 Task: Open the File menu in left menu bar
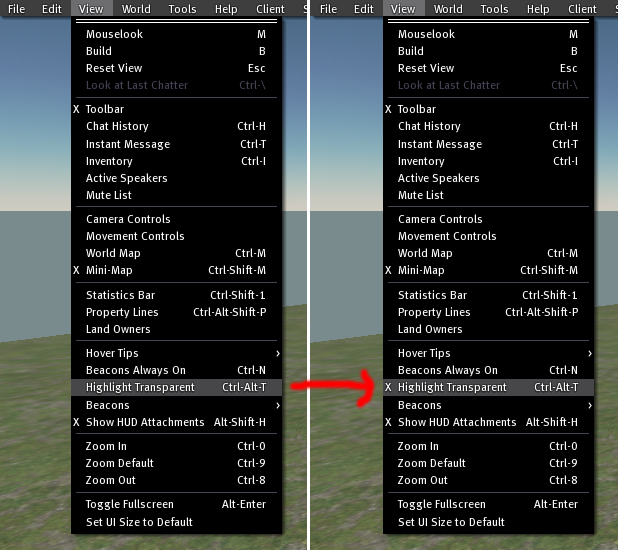click(x=17, y=9)
